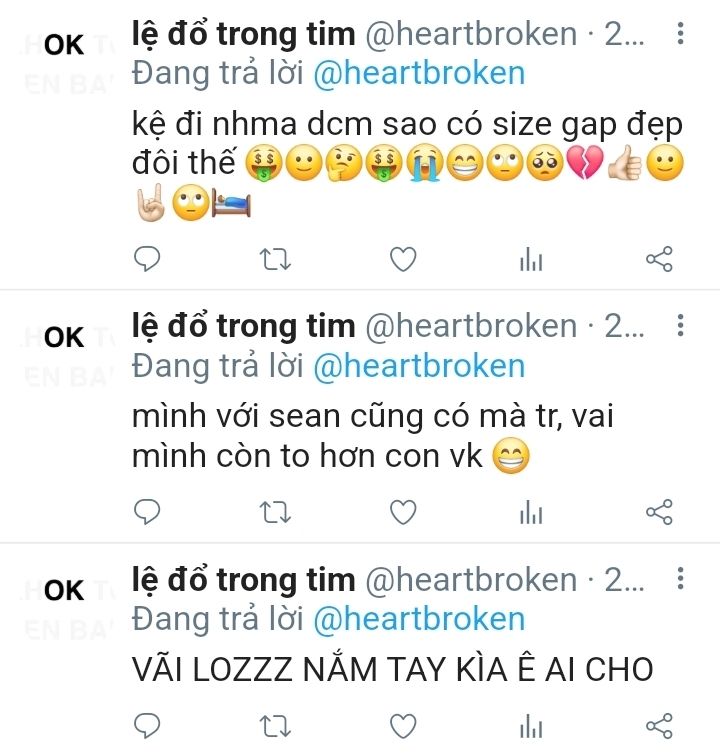Open more options on 'VÃI LOZZZ' tweet

click(680, 578)
